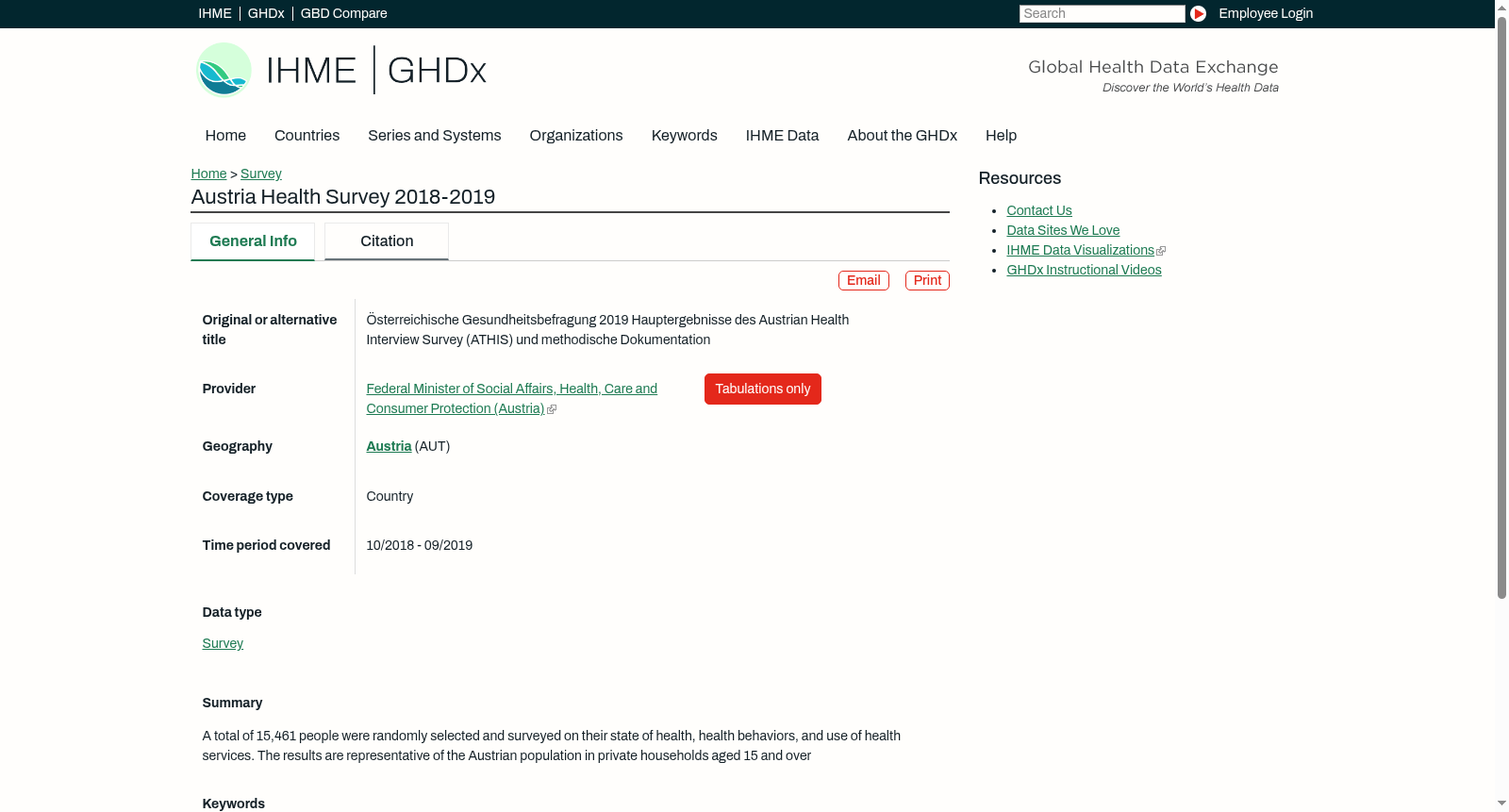Open the Keywords menu

[x=684, y=135]
